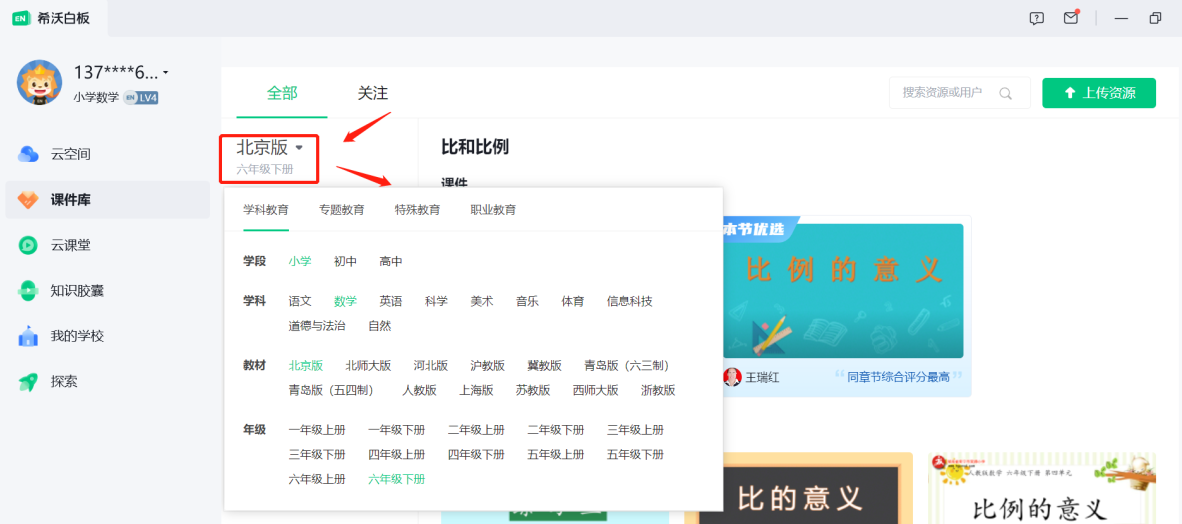Switch to the 关注 tab
Image resolution: width=1182 pixels, height=524 pixels.
click(x=372, y=93)
